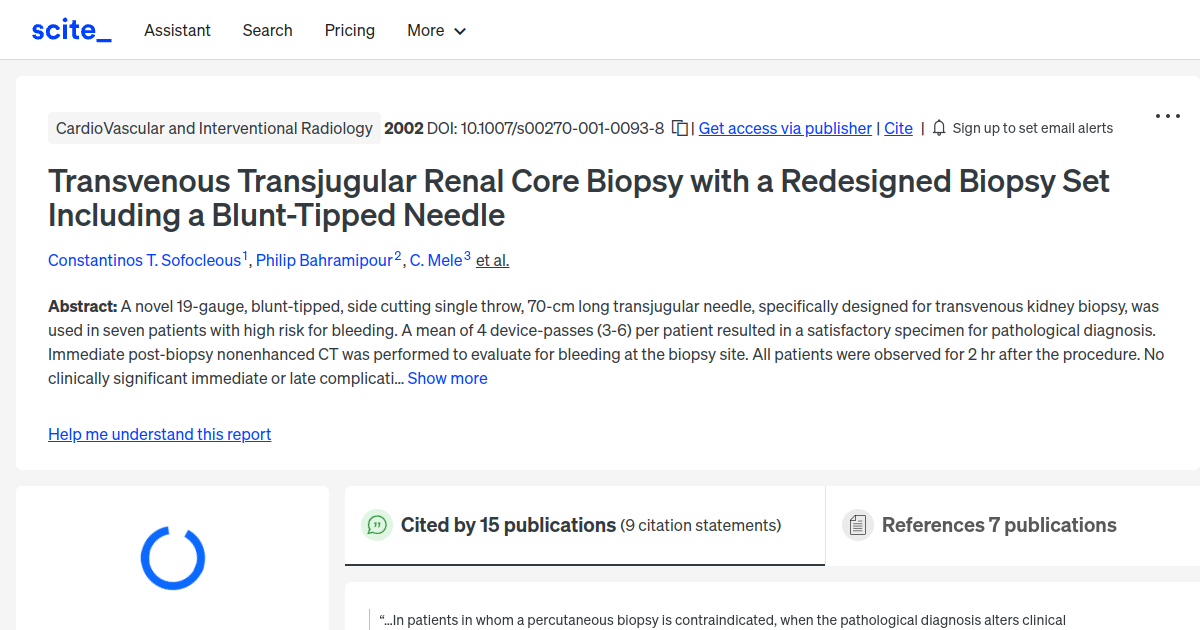1200x630 pixels.
Task: Expand the More navigation menu
Action: tap(436, 30)
